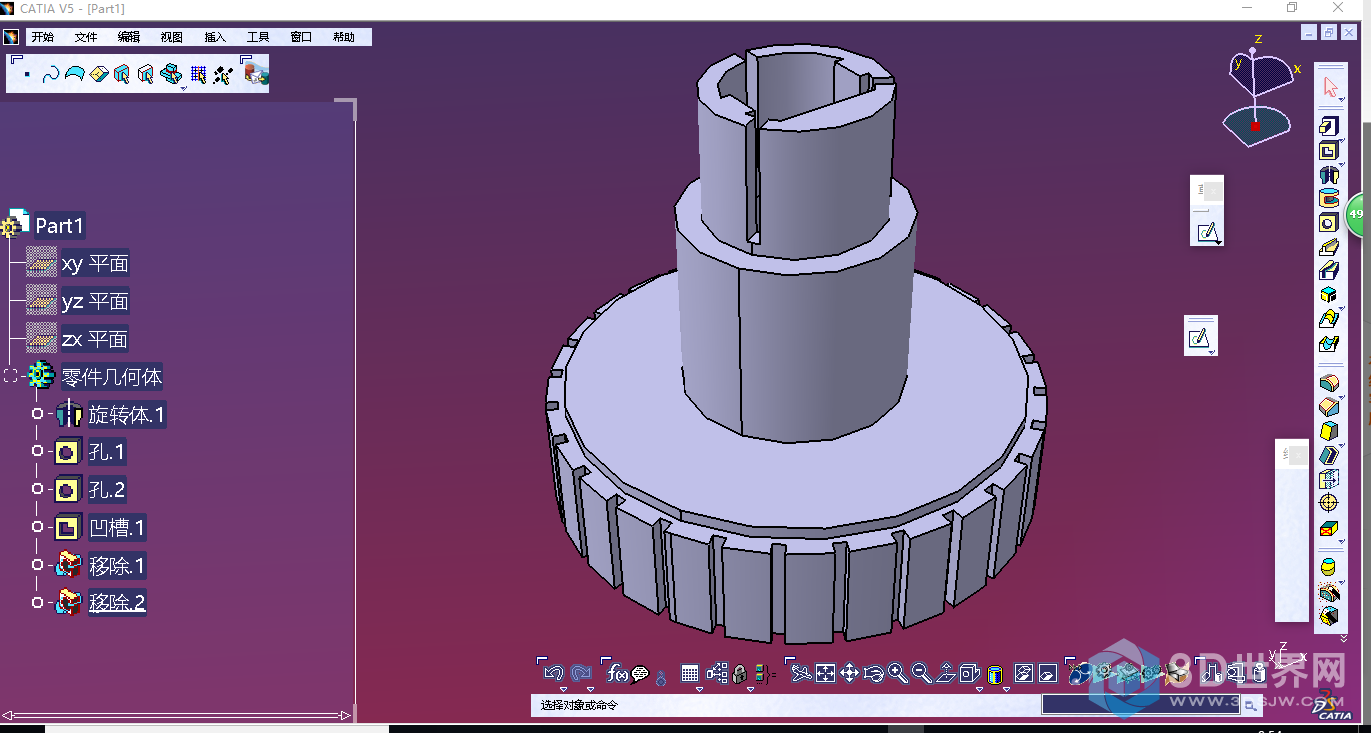Click the Zoom In magnifier icon

(x=897, y=674)
